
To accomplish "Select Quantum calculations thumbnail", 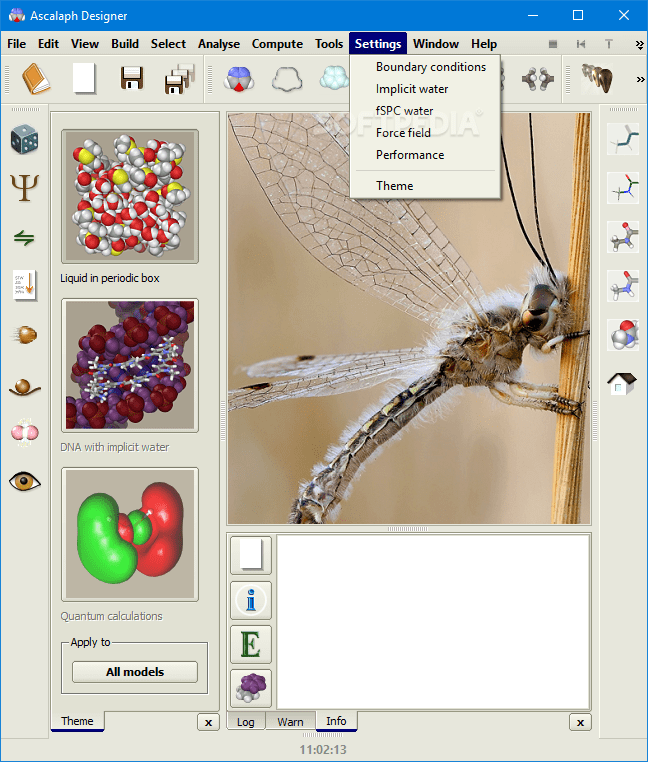I will point(130,535).
